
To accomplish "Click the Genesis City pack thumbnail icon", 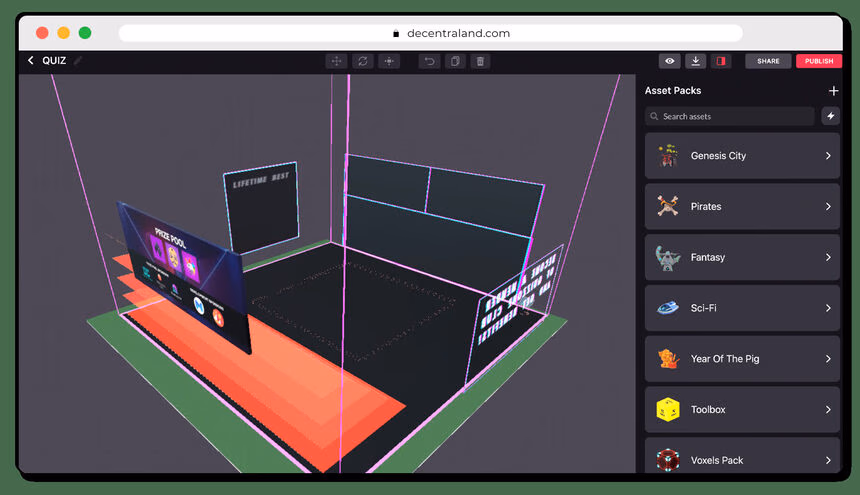I will 667,156.
